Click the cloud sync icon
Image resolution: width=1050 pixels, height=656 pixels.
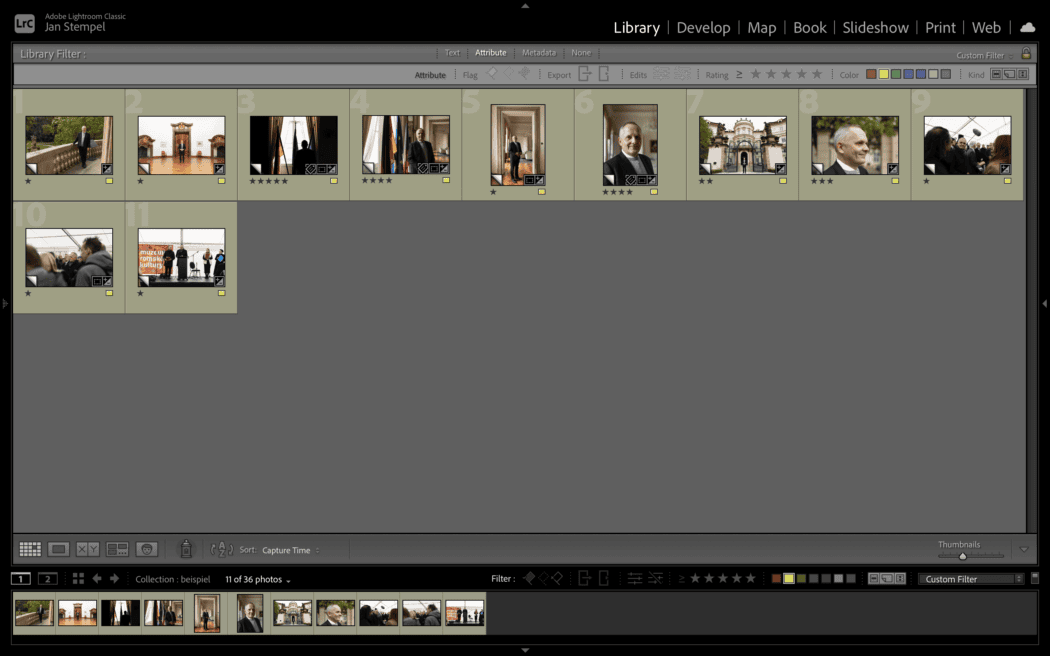click(1027, 27)
